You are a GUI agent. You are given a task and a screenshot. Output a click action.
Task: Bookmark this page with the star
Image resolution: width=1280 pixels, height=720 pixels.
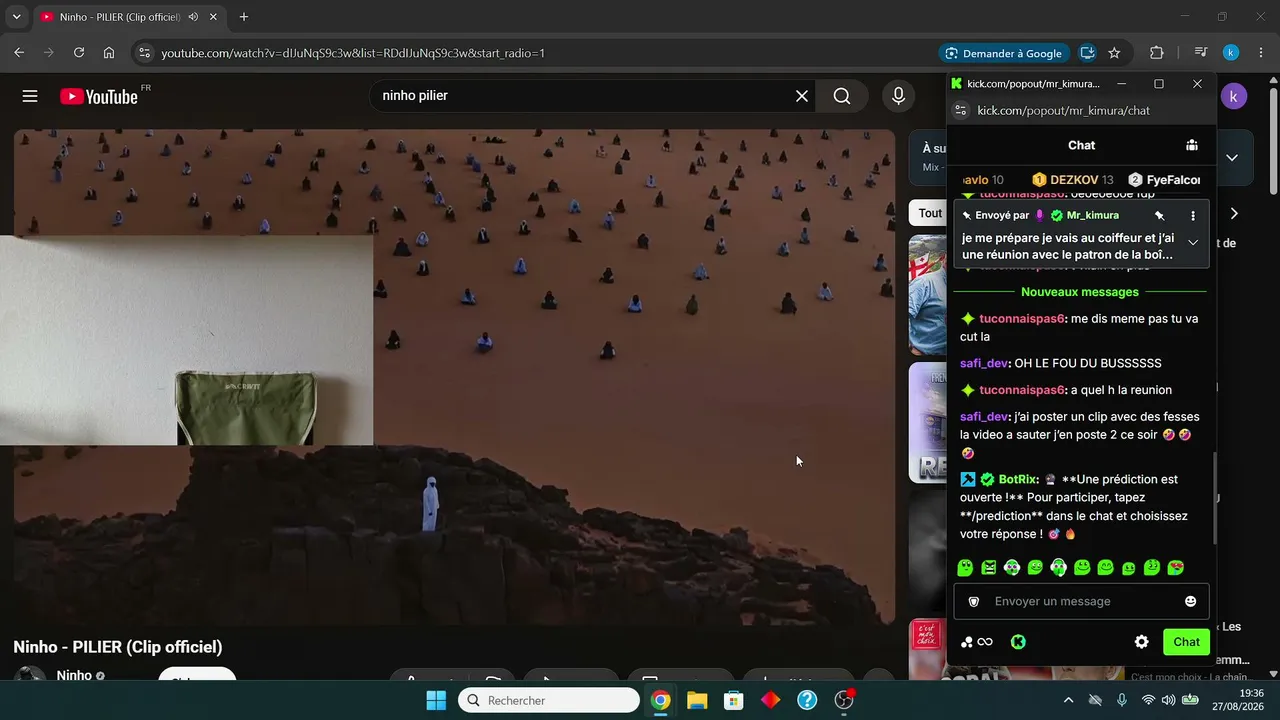(1114, 53)
